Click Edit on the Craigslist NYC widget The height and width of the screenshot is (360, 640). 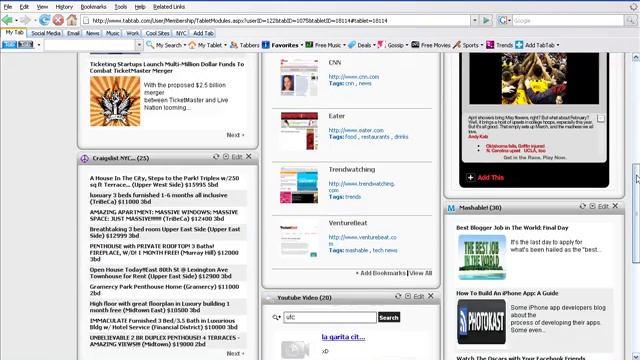237,157
